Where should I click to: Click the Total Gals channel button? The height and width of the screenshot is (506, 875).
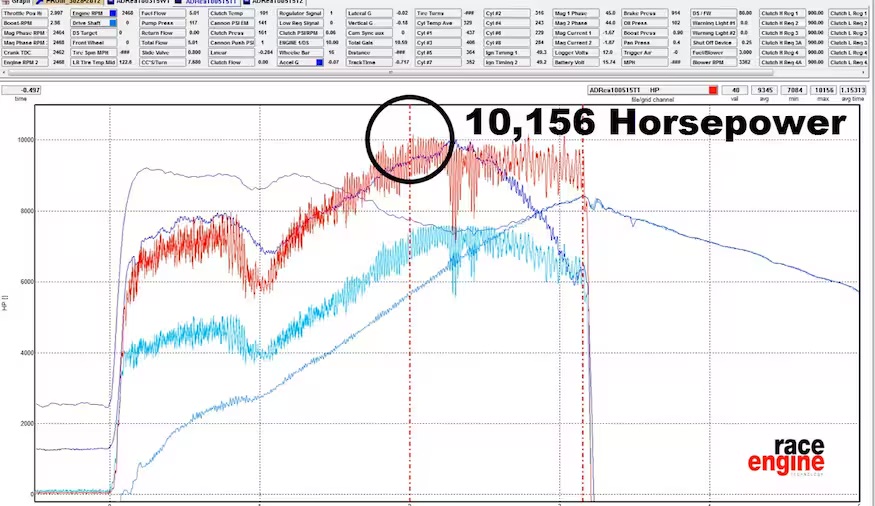point(369,42)
